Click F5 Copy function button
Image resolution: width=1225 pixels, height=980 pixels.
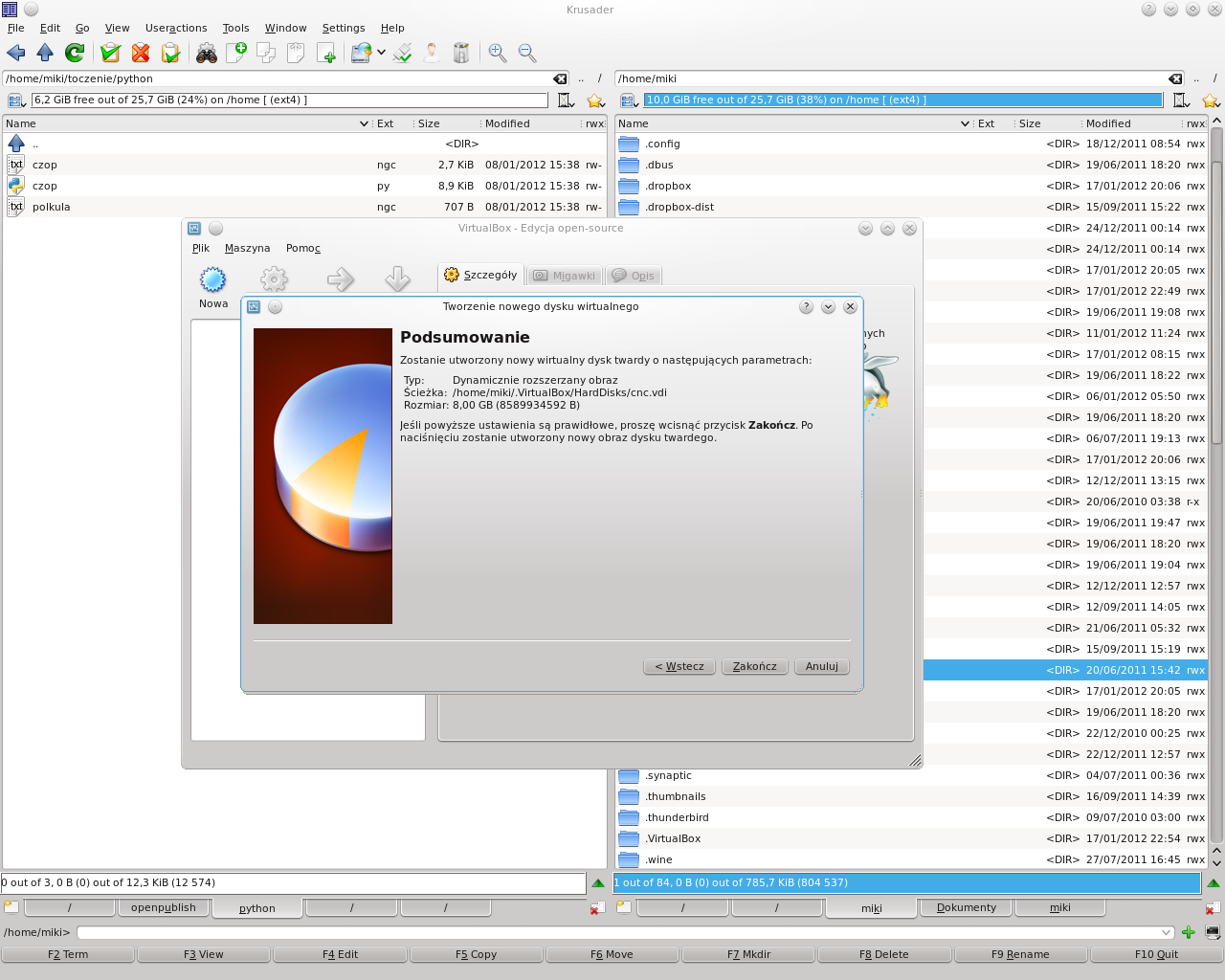(477, 954)
